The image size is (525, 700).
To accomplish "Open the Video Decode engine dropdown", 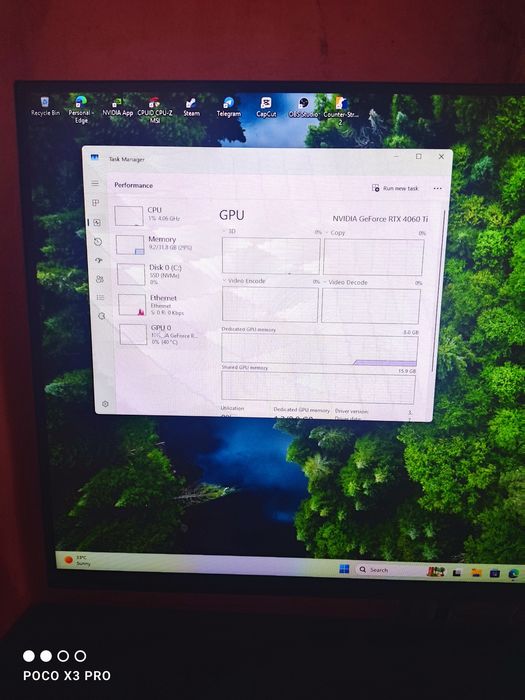I will pyautogui.click(x=345, y=282).
